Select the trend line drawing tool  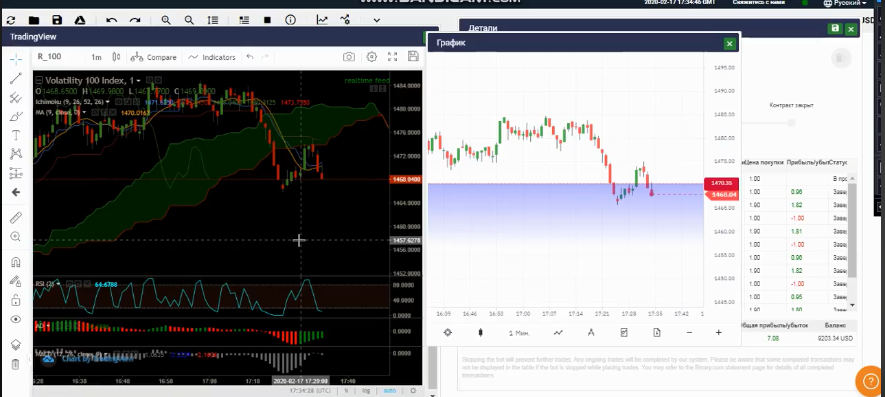(16, 78)
